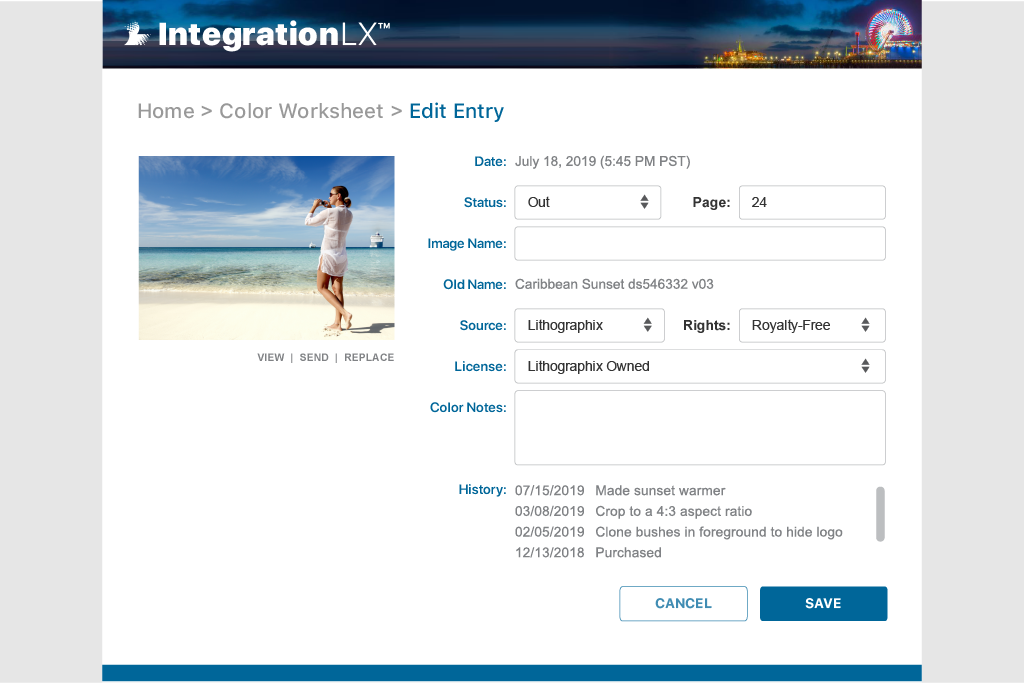The height and width of the screenshot is (683, 1024).
Task: Click the History list scrollbar
Action: 880,514
